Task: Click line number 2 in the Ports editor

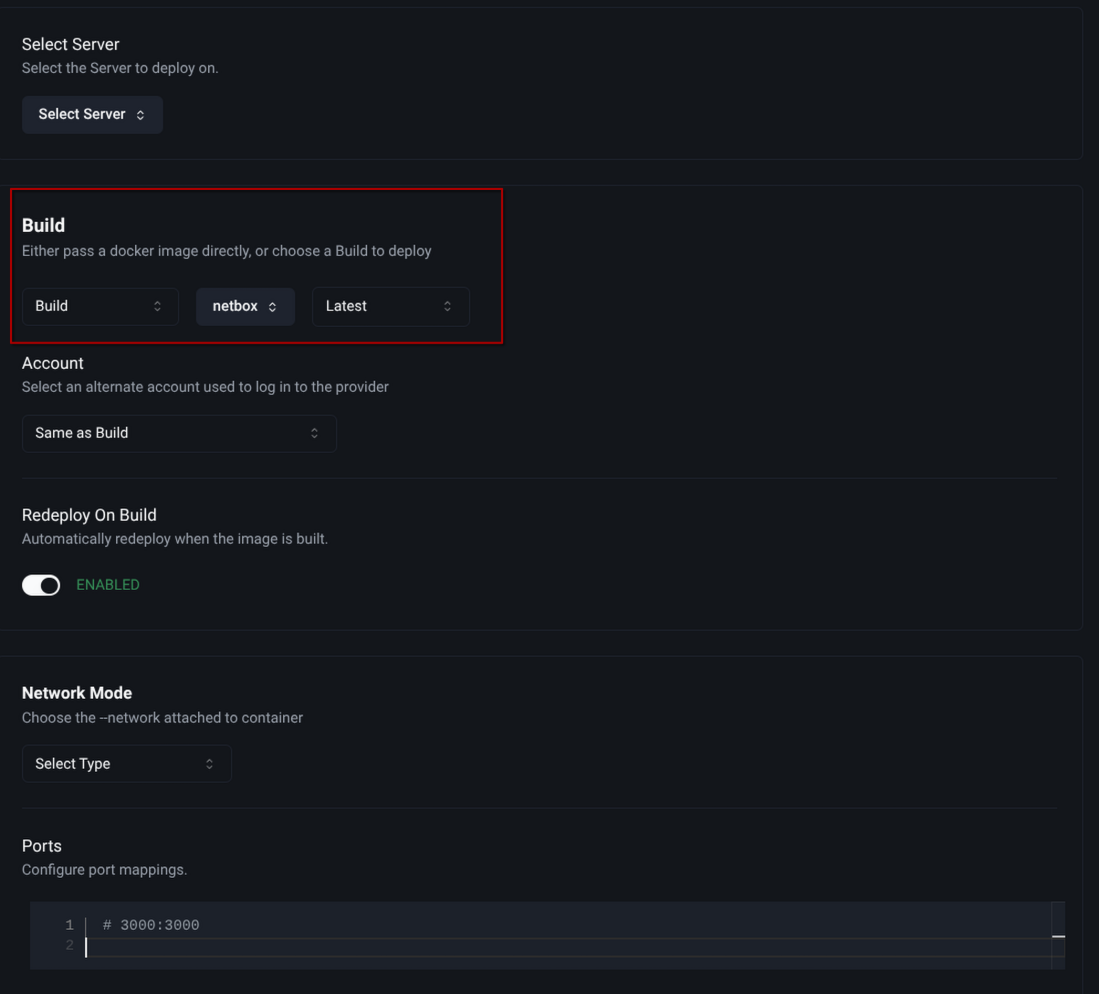Action: pyautogui.click(x=70, y=946)
